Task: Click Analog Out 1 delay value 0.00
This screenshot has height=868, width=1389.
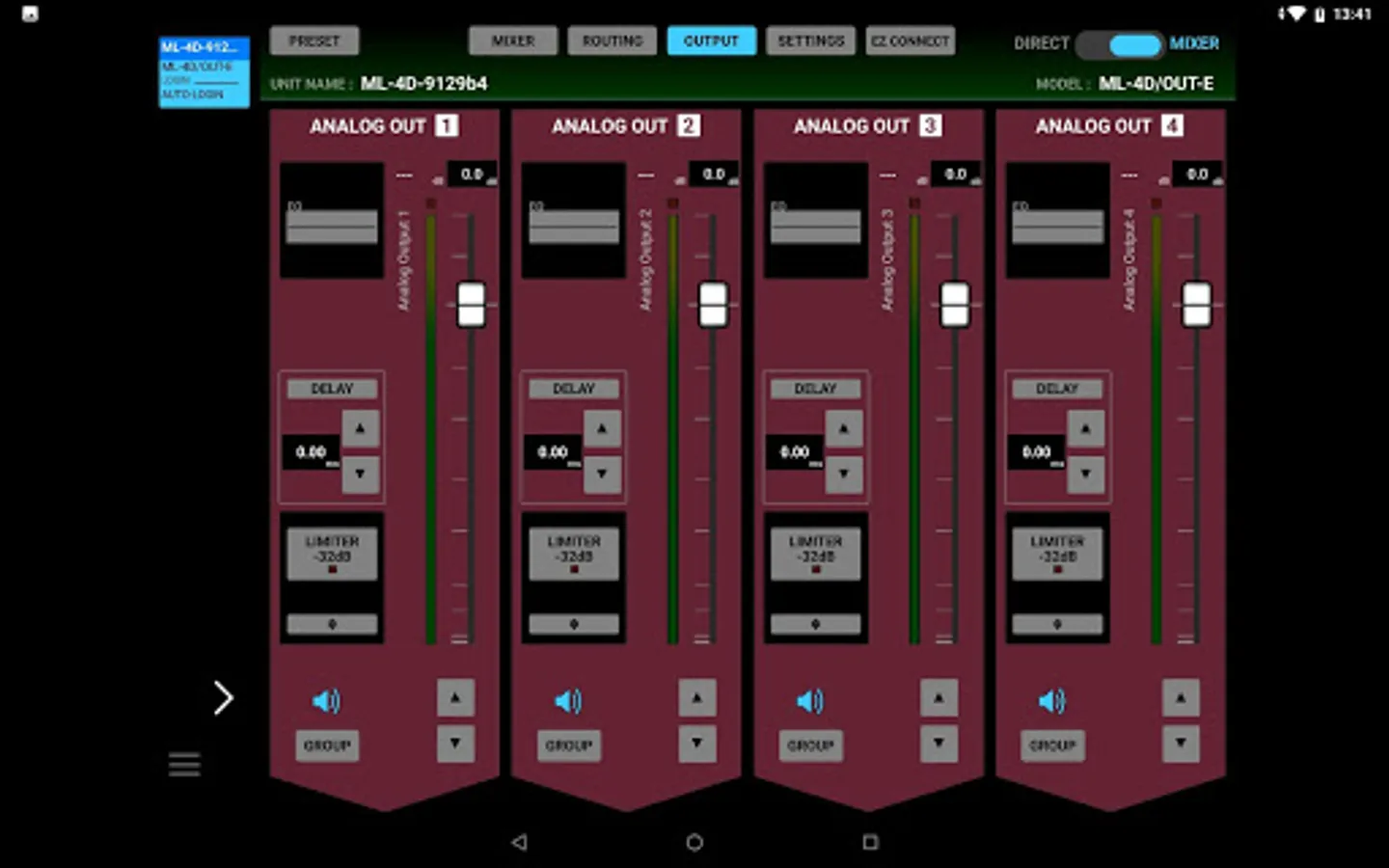Action: point(312,452)
